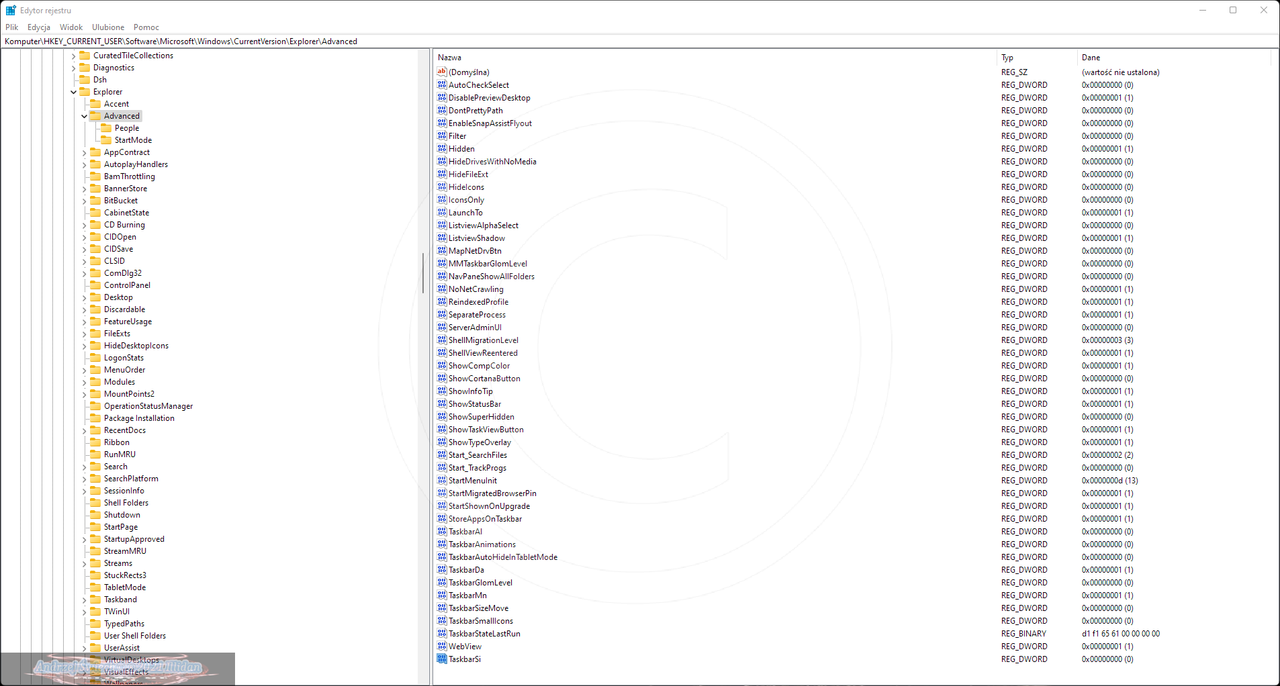Click the folder icon of Advanced key
This screenshot has width=1280, height=686.
[x=96, y=116]
